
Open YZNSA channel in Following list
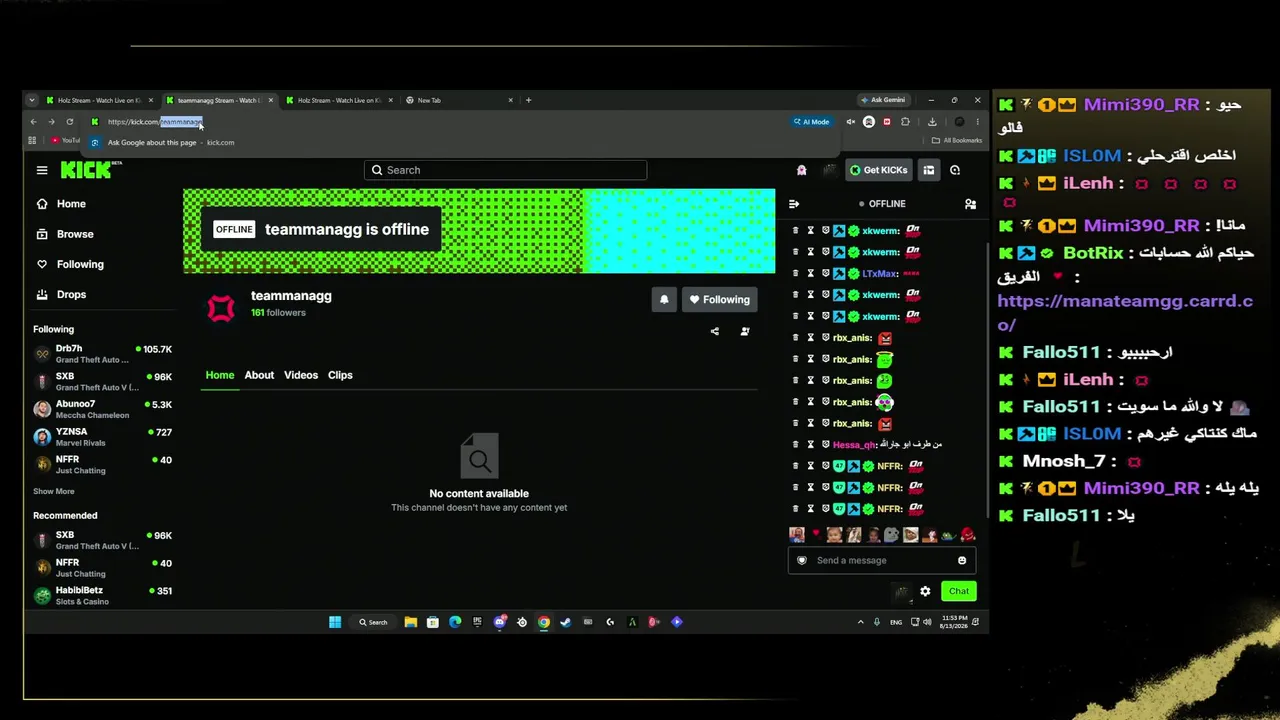tap(102, 436)
